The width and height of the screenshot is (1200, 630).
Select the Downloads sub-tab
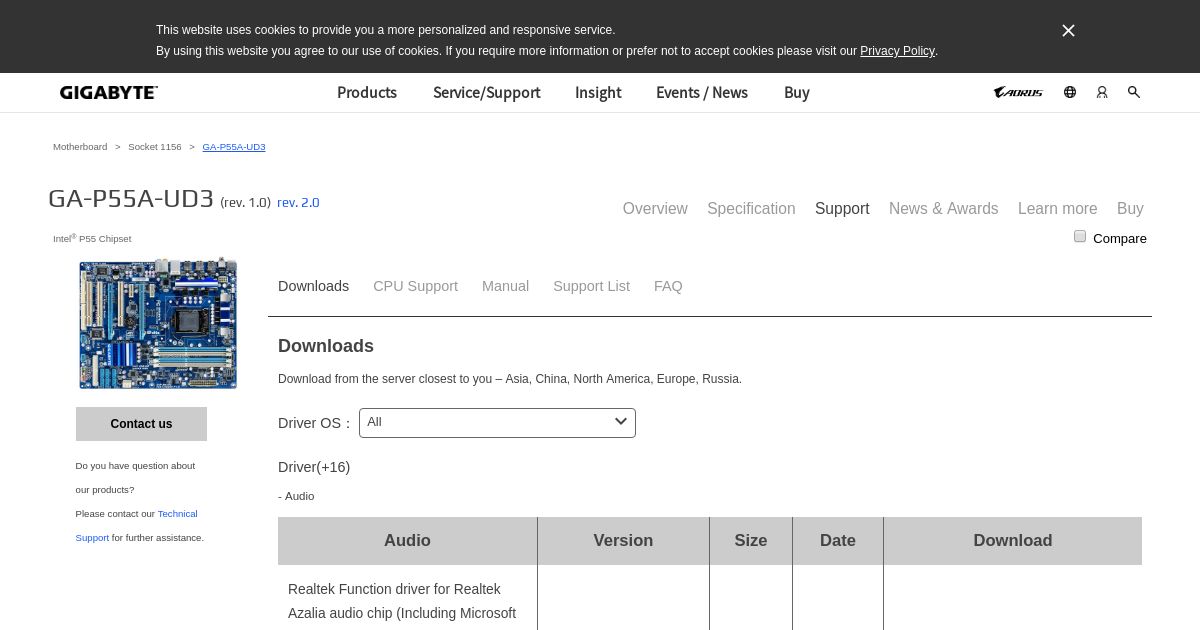[x=313, y=286]
